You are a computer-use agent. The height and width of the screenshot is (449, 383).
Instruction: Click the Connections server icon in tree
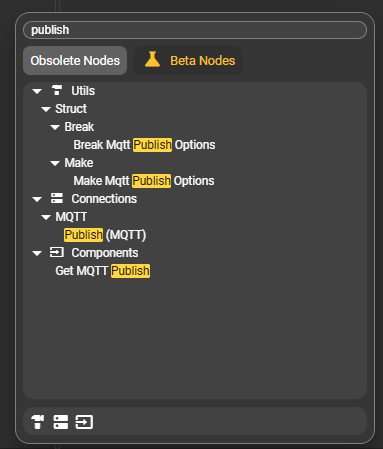point(57,198)
